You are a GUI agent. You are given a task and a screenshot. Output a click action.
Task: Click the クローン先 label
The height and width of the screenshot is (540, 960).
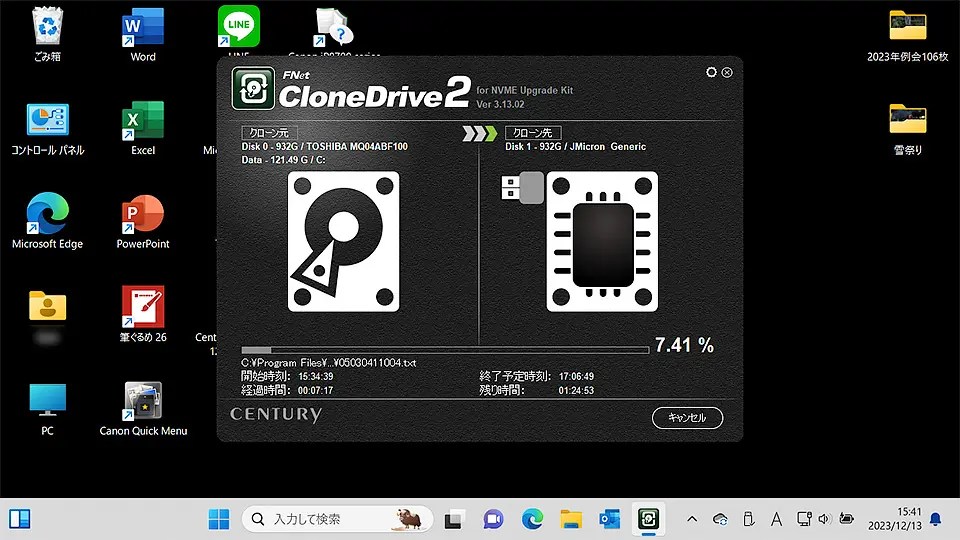(533, 132)
